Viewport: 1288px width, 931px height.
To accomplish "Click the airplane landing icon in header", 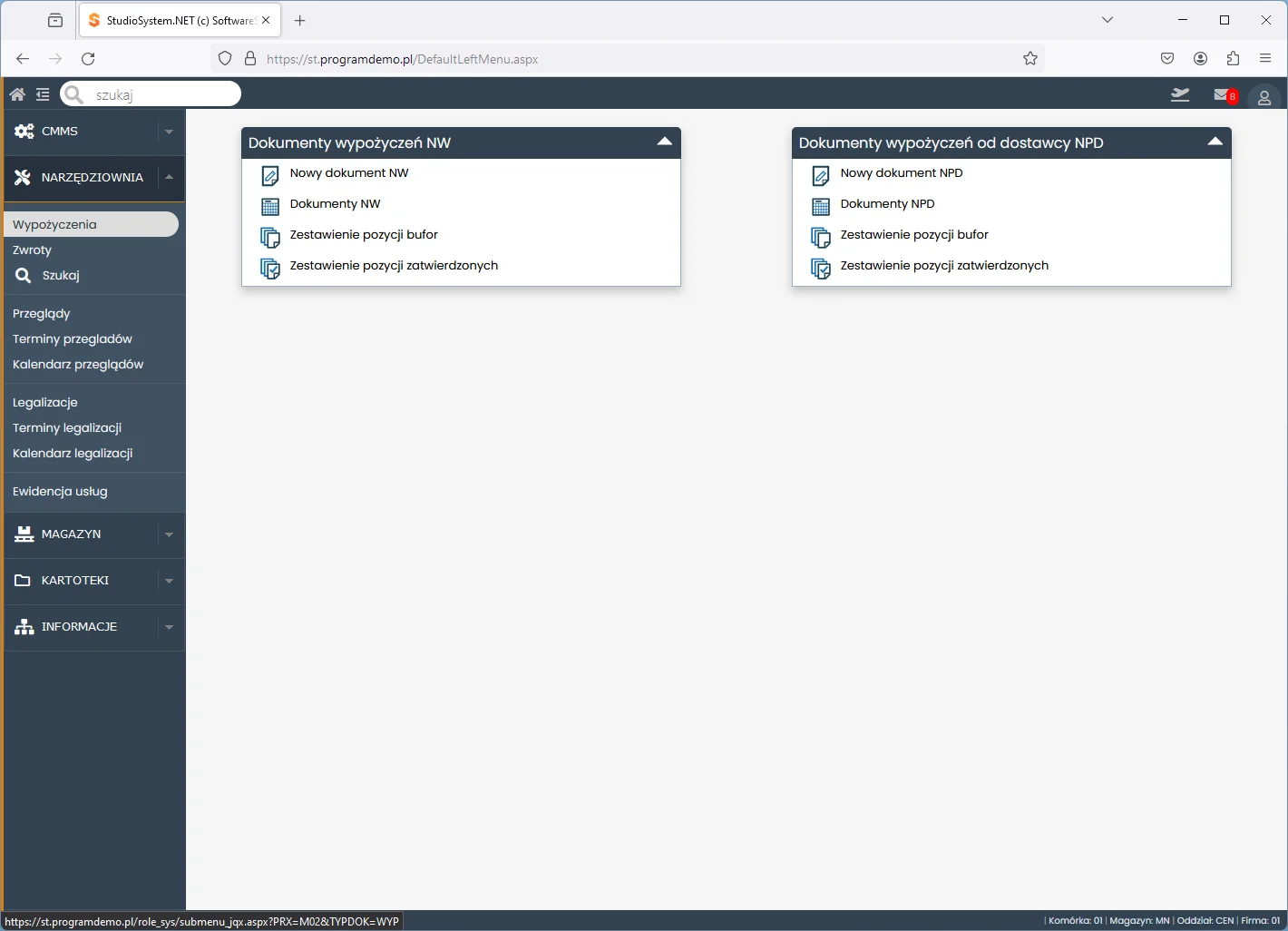I will [1179, 94].
